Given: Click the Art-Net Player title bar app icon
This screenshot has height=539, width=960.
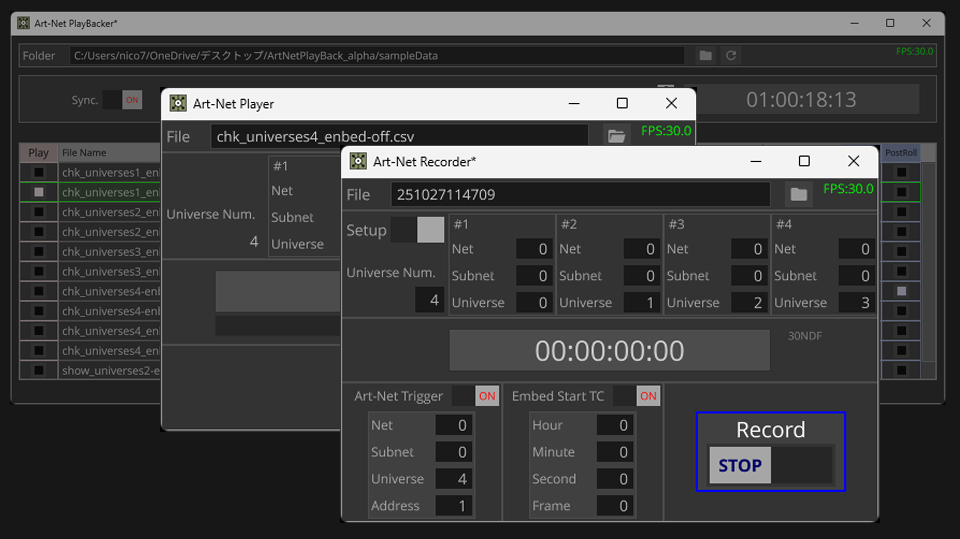Looking at the screenshot, I should coord(178,103).
